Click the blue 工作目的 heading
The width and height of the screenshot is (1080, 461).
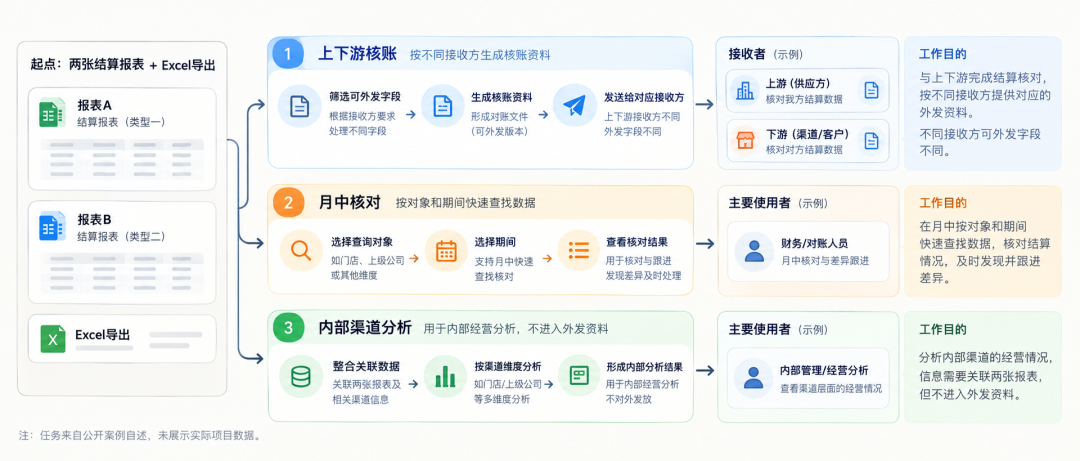(943, 54)
